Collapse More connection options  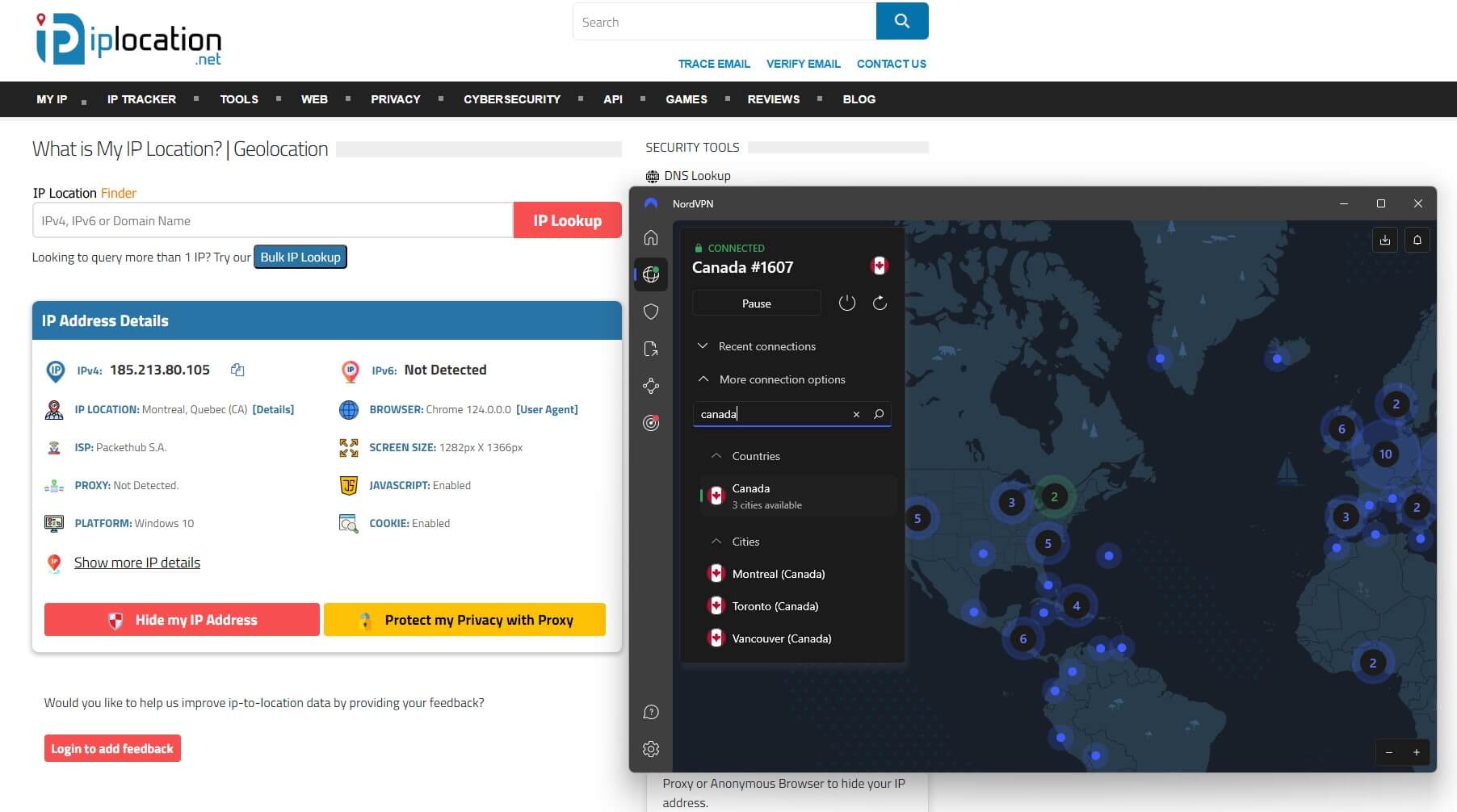[x=770, y=379]
